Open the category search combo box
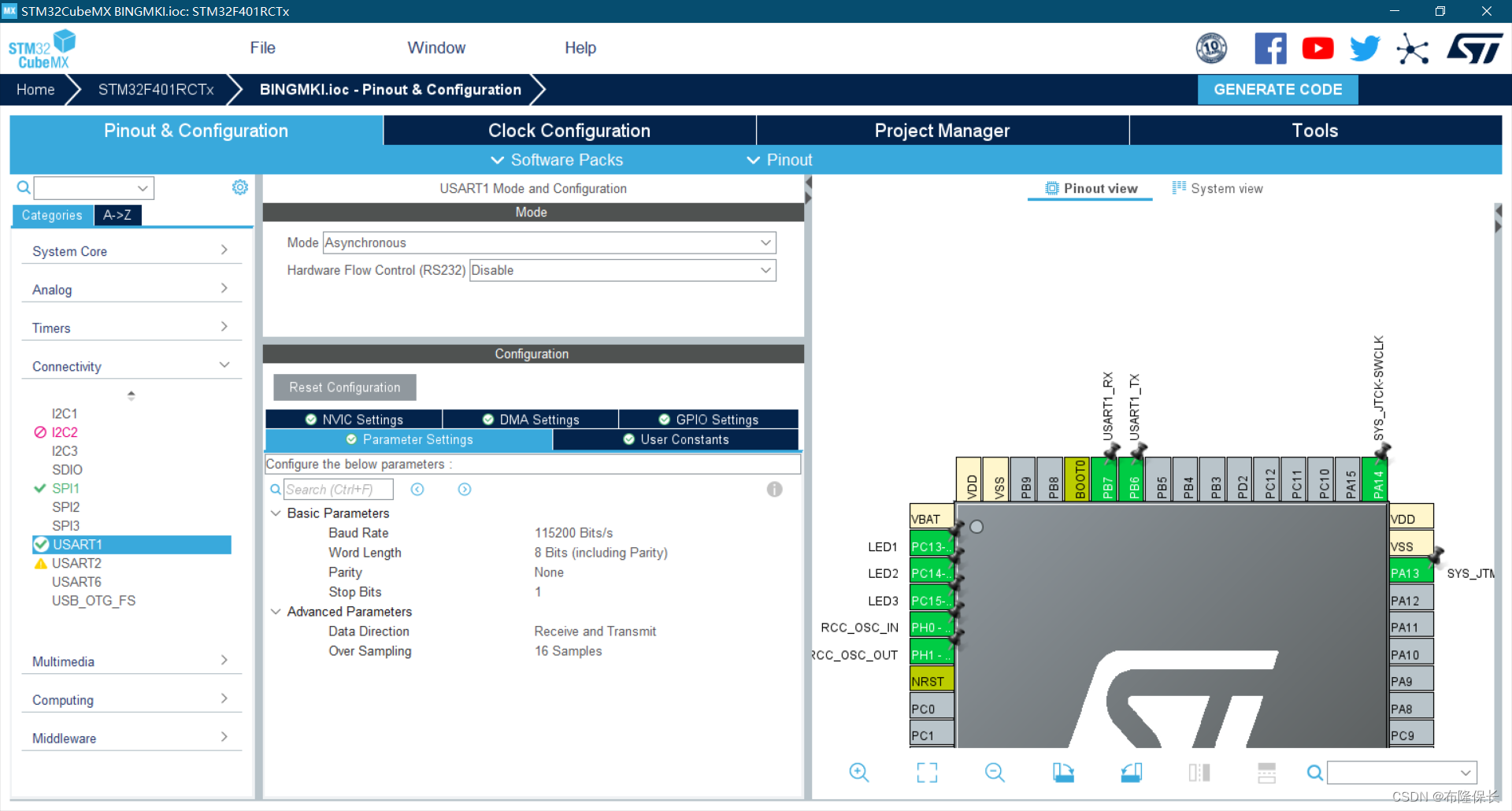The width and height of the screenshot is (1512, 811). (94, 187)
